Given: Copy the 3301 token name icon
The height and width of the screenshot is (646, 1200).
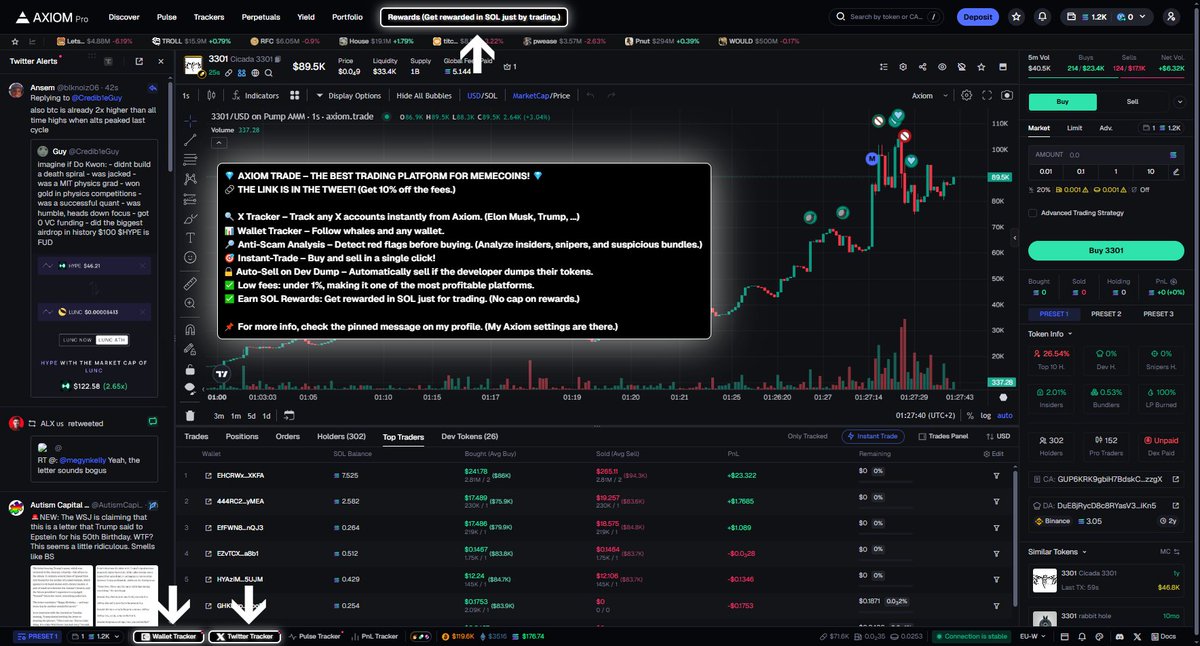Looking at the screenshot, I should (x=277, y=59).
